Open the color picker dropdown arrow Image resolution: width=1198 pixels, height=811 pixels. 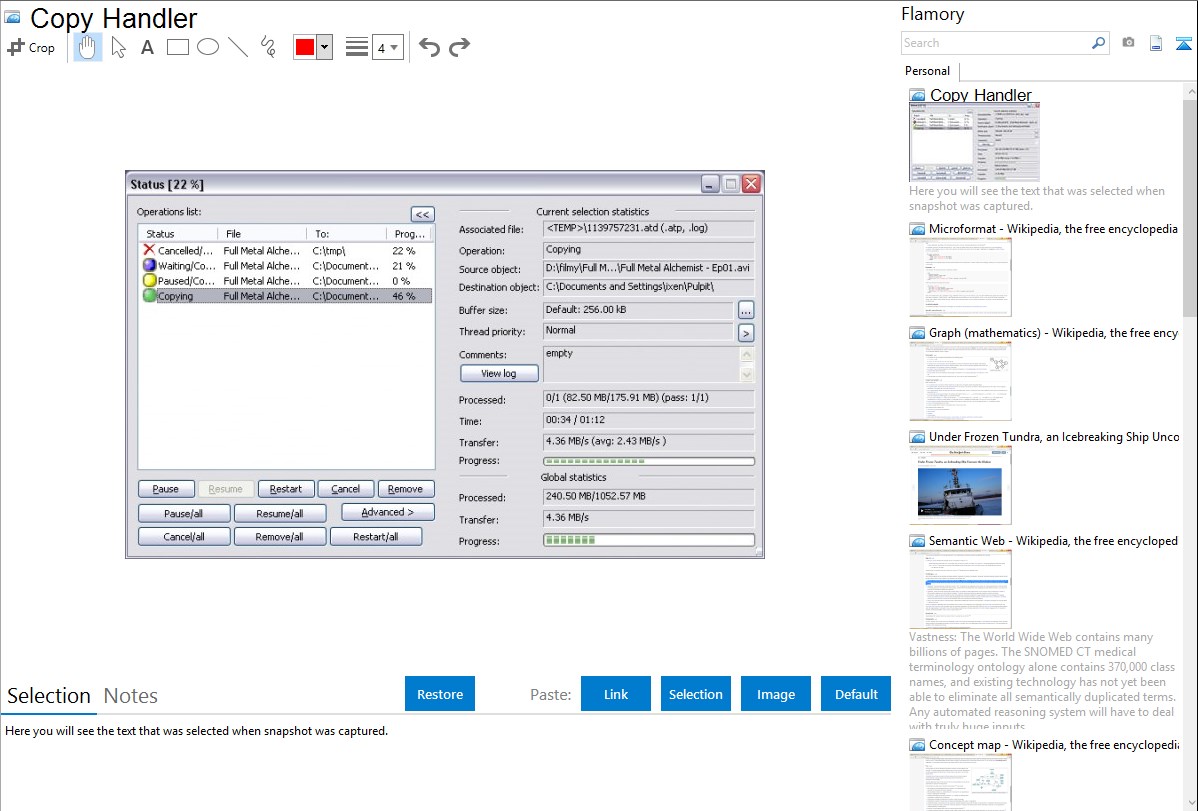[x=324, y=47]
